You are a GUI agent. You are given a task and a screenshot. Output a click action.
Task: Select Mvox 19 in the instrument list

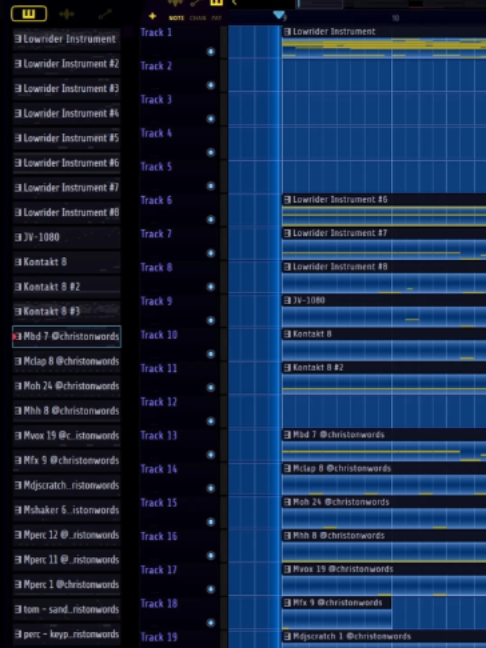(x=67, y=436)
